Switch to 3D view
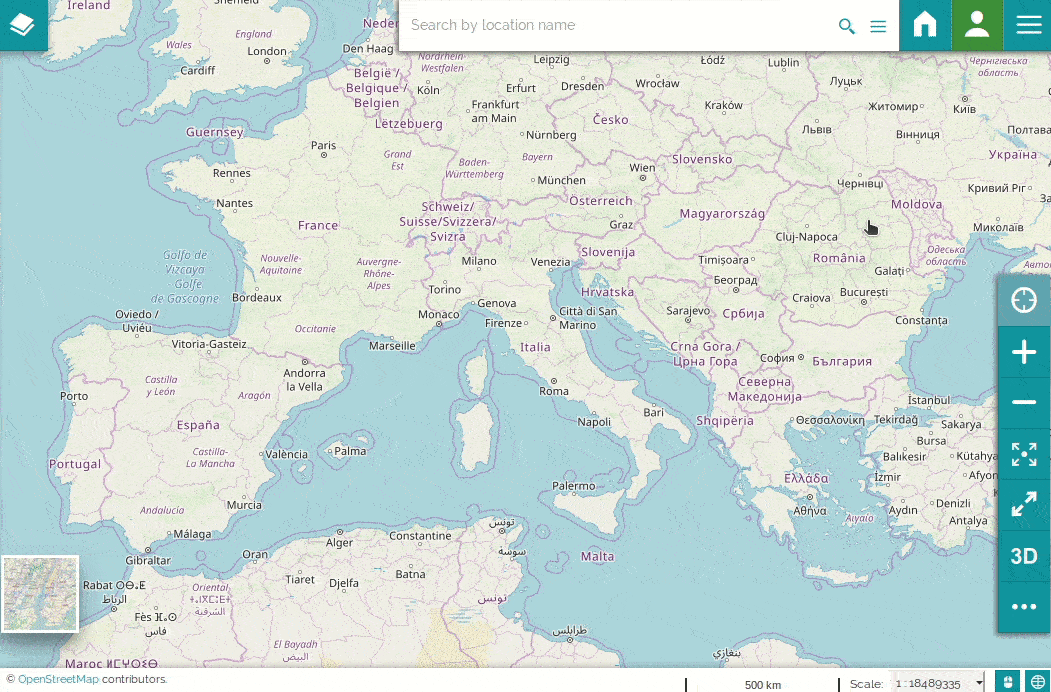The height and width of the screenshot is (692, 1051). point(1024,556)
